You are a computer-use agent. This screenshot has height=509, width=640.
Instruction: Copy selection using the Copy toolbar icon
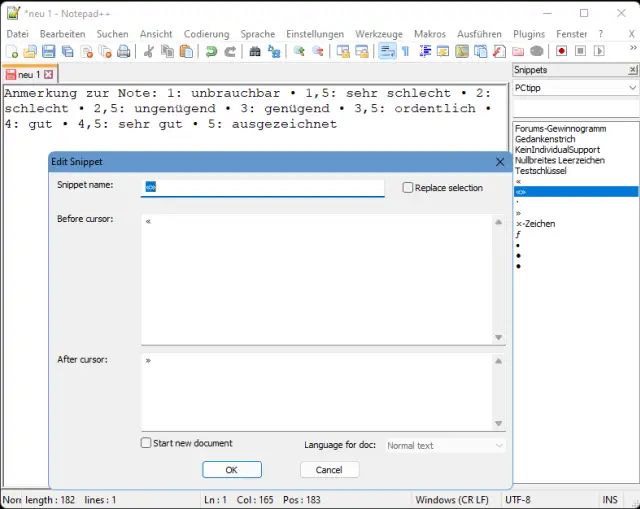[x=167, y=51]
